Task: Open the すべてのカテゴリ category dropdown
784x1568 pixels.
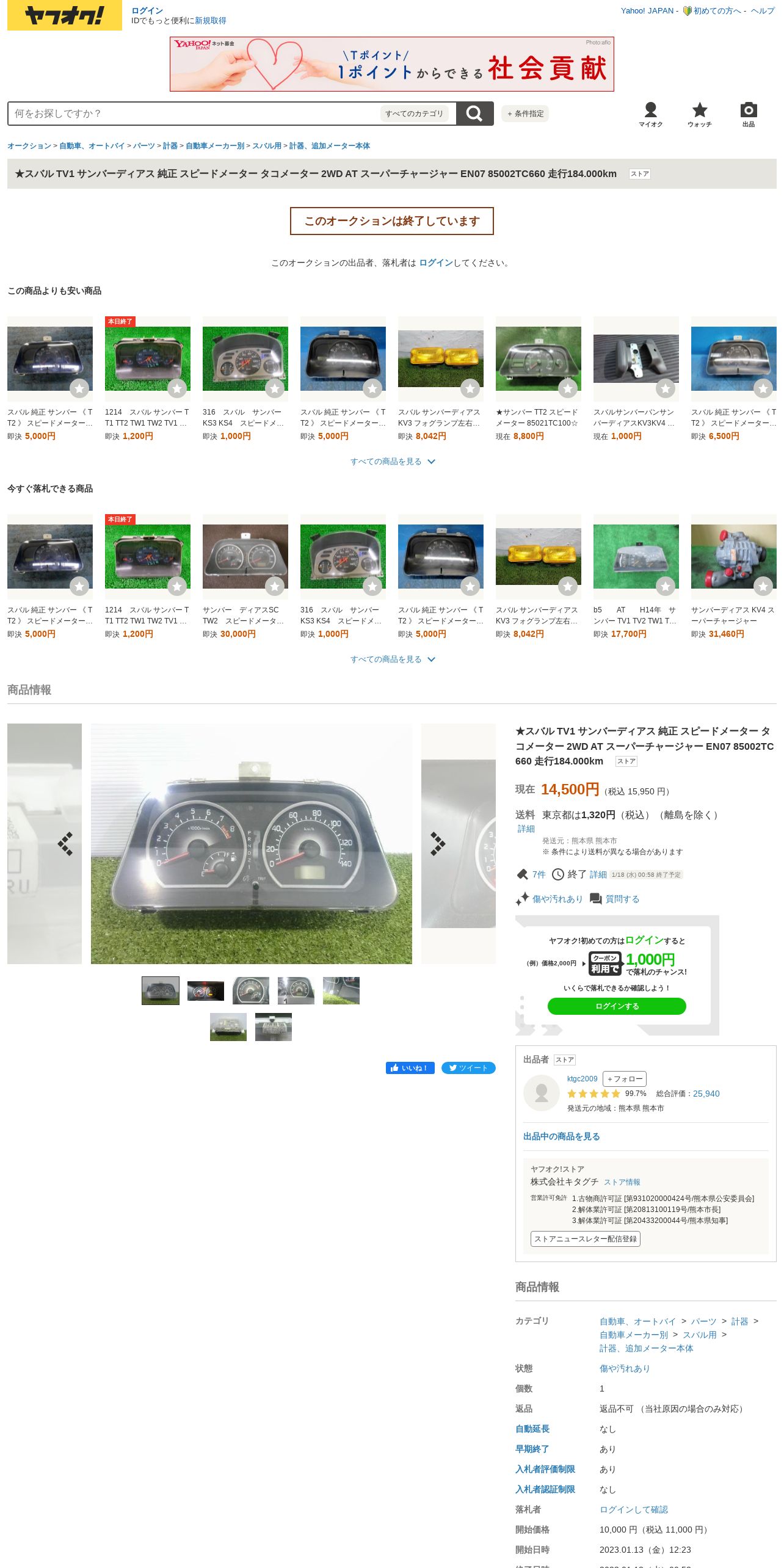Action: coord(414,114)
